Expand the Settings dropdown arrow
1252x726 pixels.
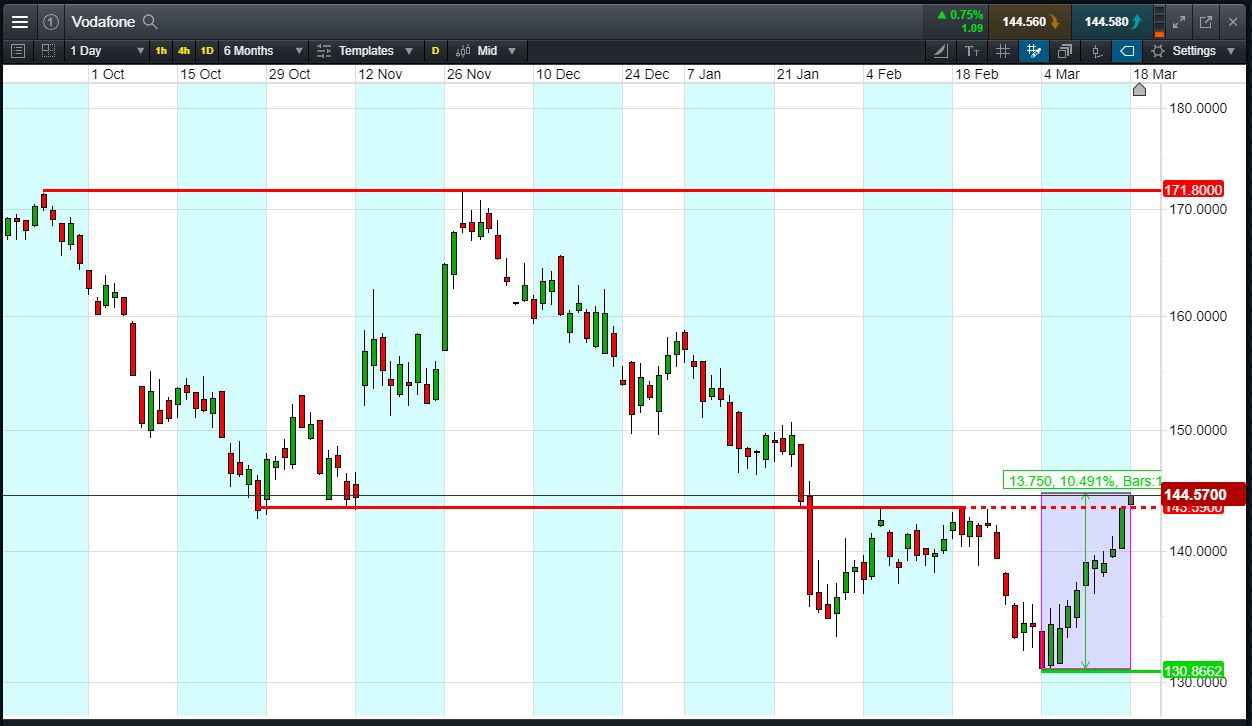(1230, 51)
